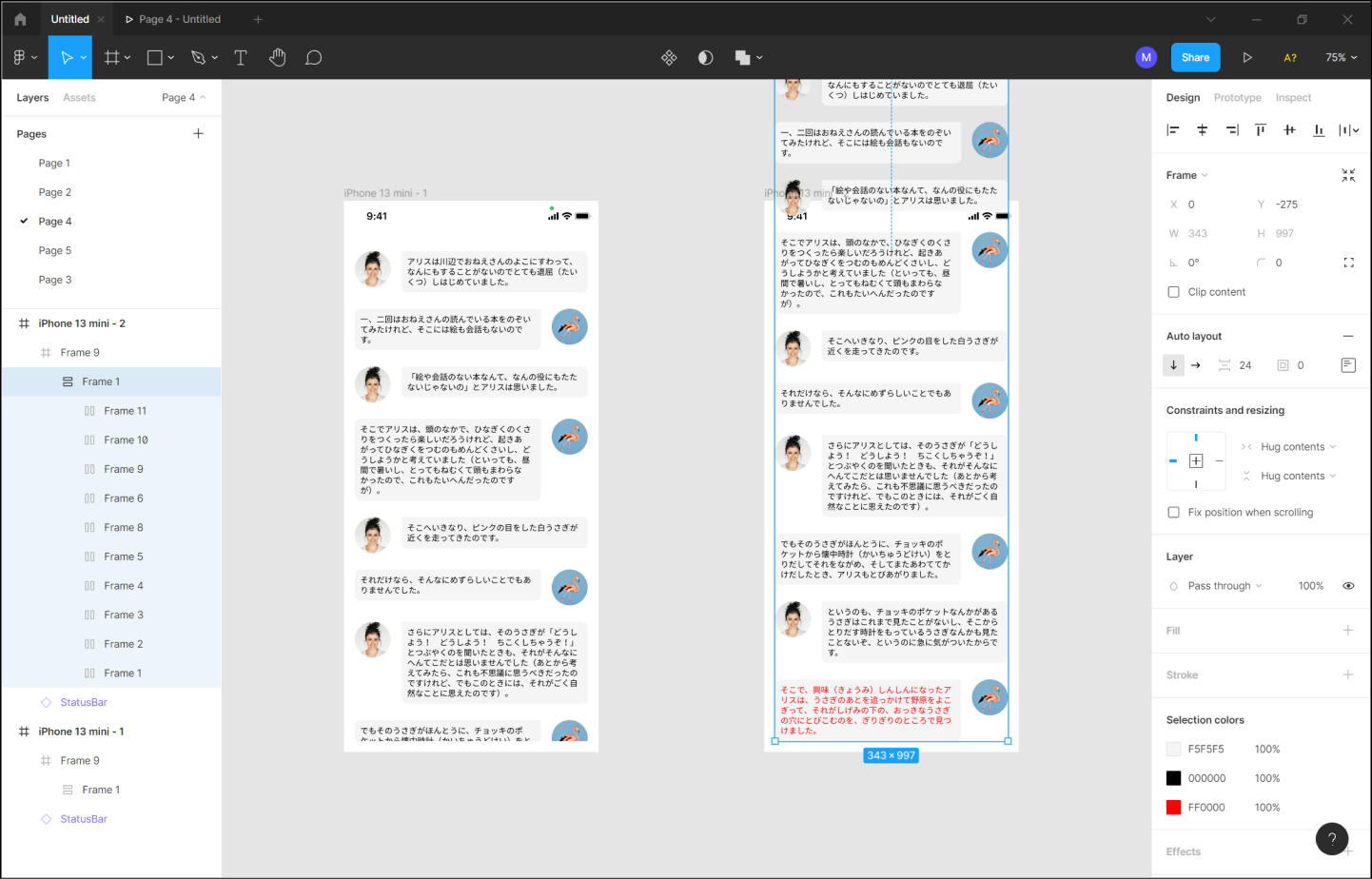The height and width of the screenshot is (879, 1372).
Task: Enable the Clip content checkbox
Action: (x=1173, y=292)
